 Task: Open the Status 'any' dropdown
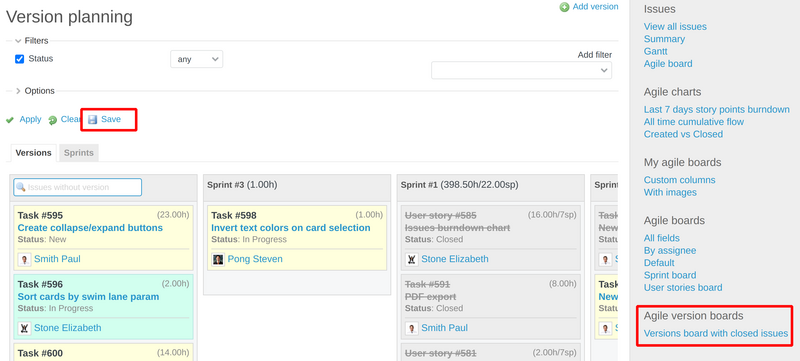(x=196, y=59)
